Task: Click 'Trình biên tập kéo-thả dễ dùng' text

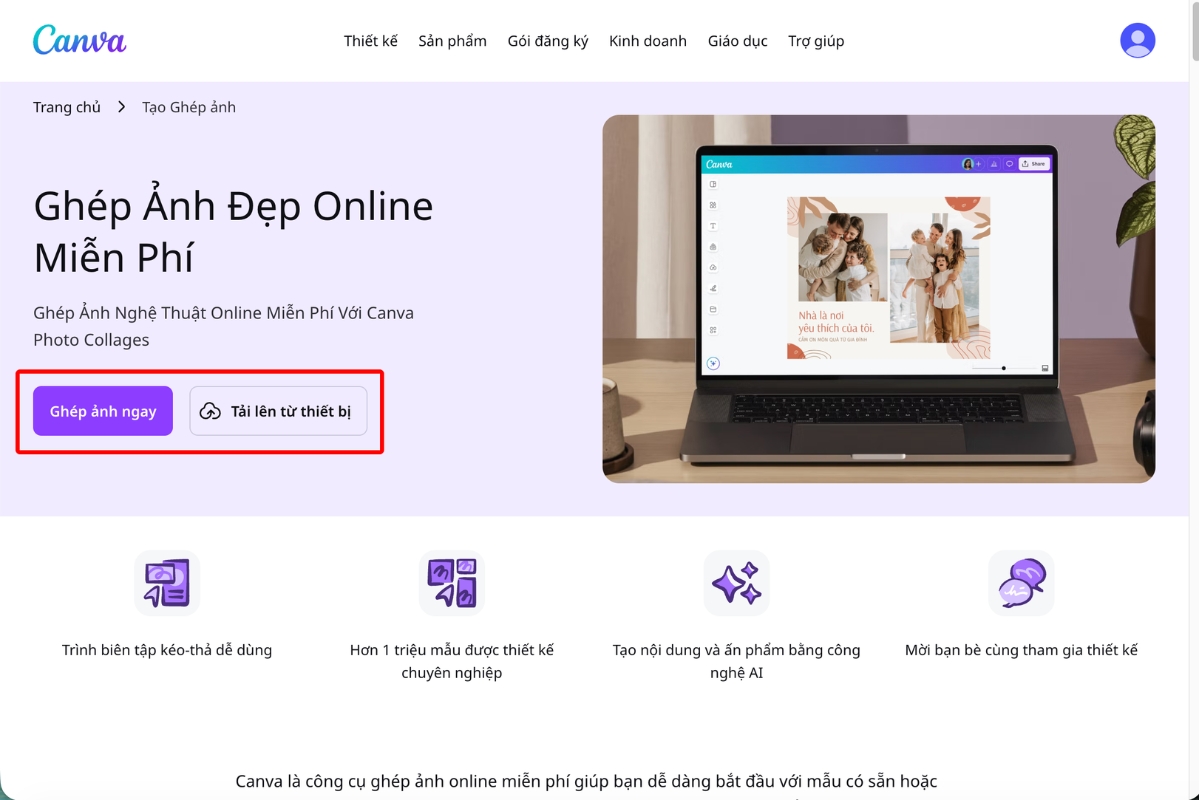Action: coord(167,650)
